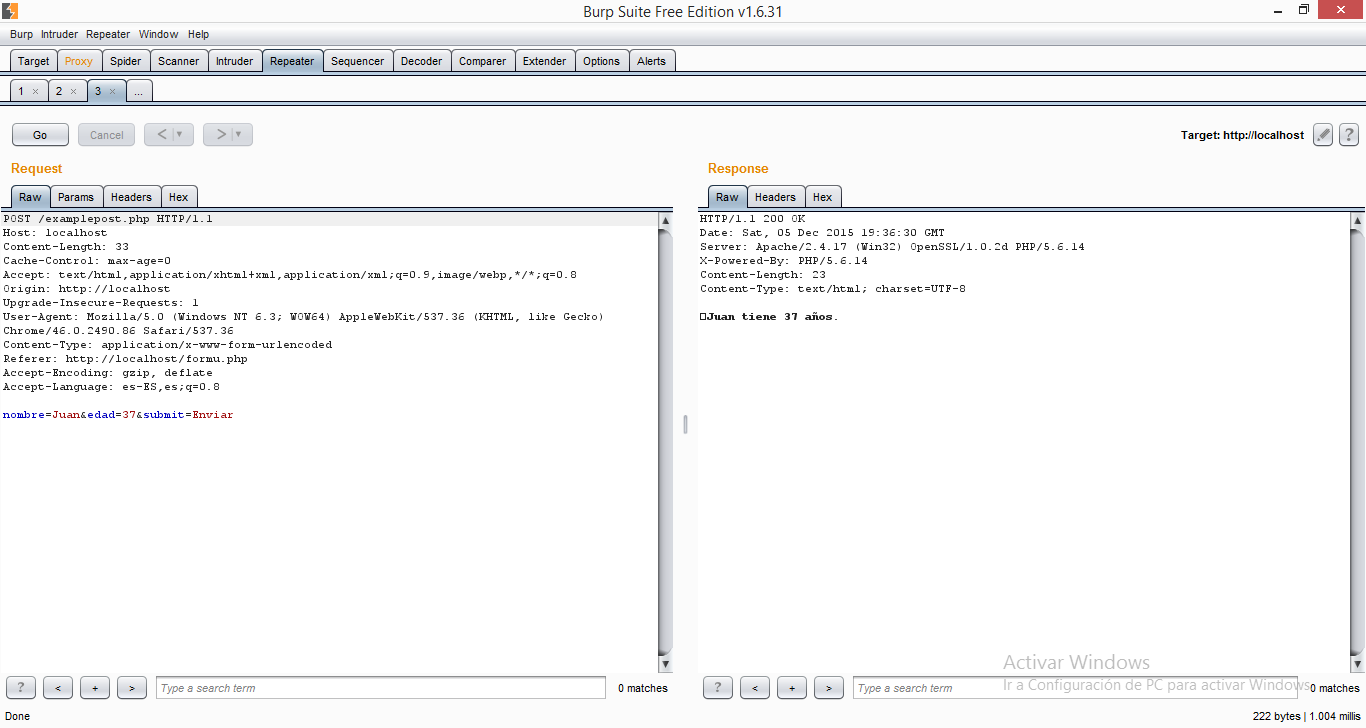The image size is (1366, 728).
Task: Go to next match in response search
Action: tap(829, 688)
